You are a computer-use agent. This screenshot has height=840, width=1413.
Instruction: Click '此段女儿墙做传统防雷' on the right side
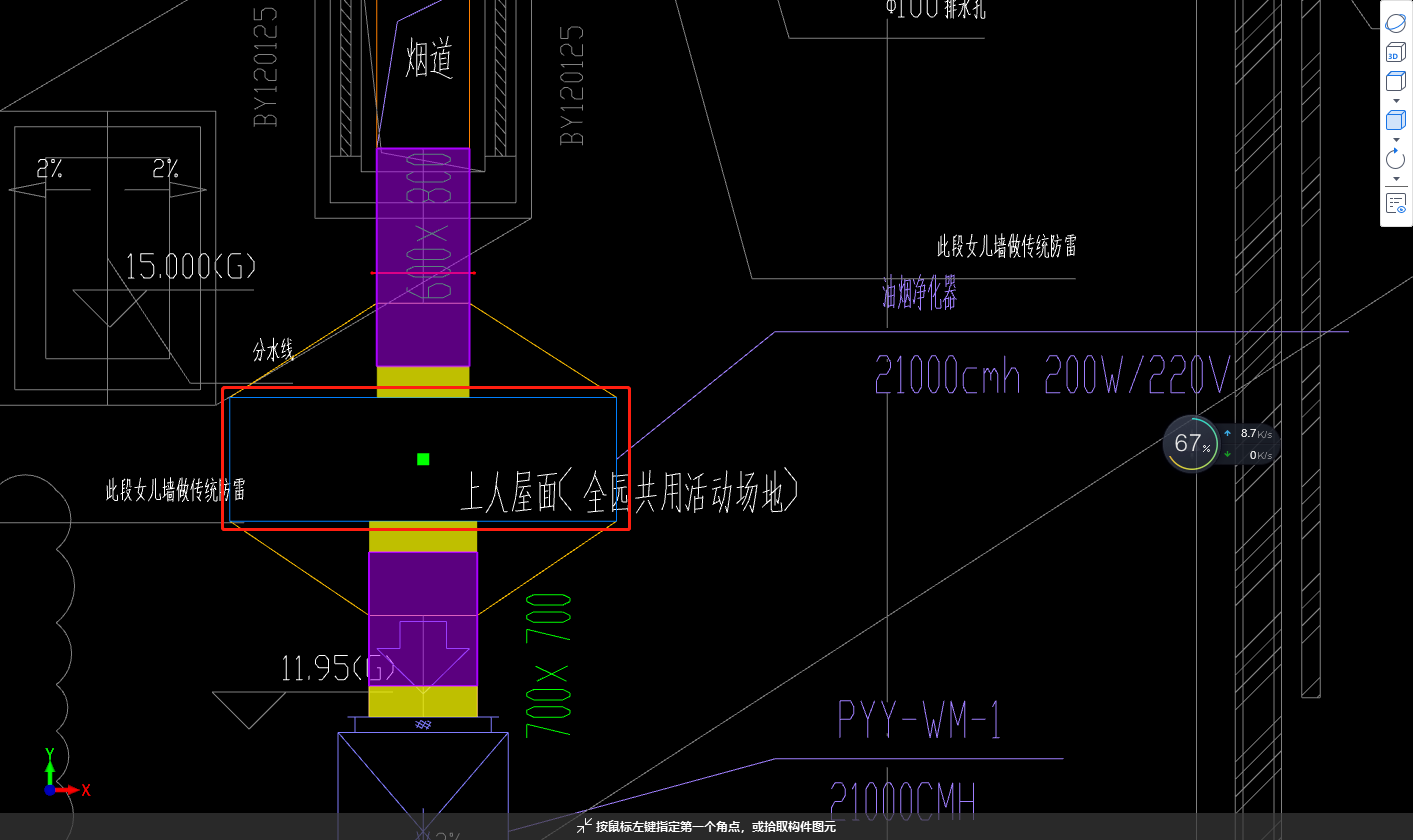click(x=1006, y=246)
